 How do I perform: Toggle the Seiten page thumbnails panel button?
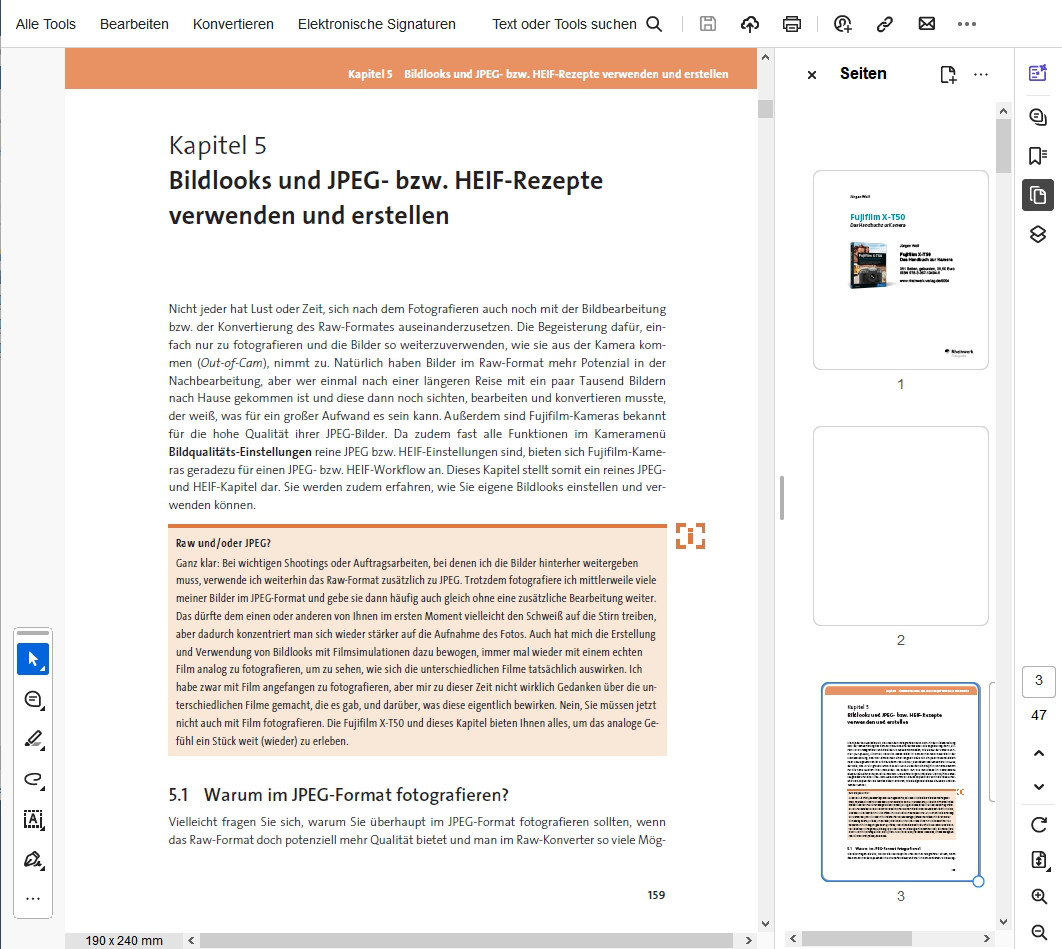pyautogui.click(x=1037, y=195)
